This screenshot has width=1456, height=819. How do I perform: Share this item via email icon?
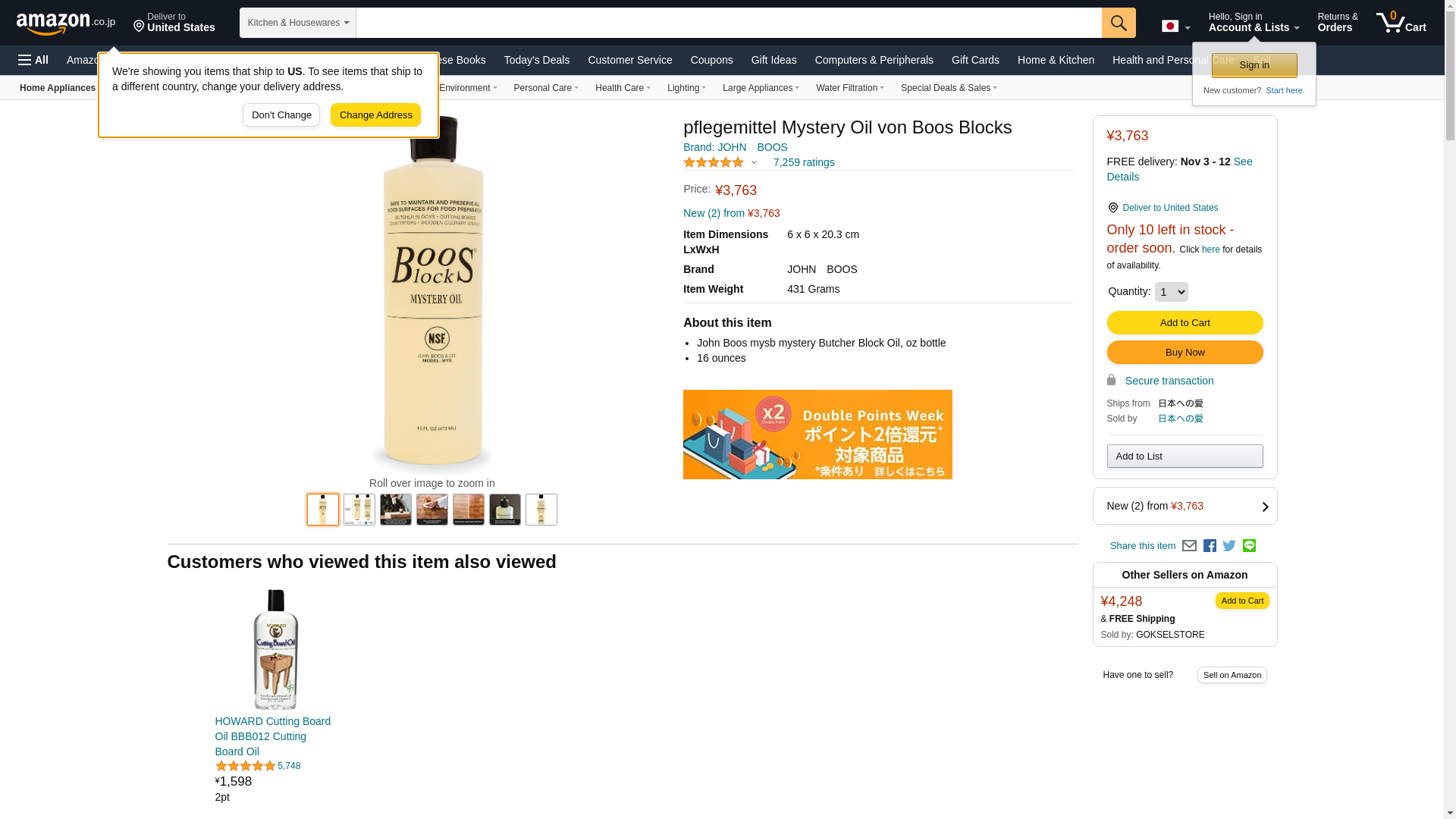(x=1189, y=546)
